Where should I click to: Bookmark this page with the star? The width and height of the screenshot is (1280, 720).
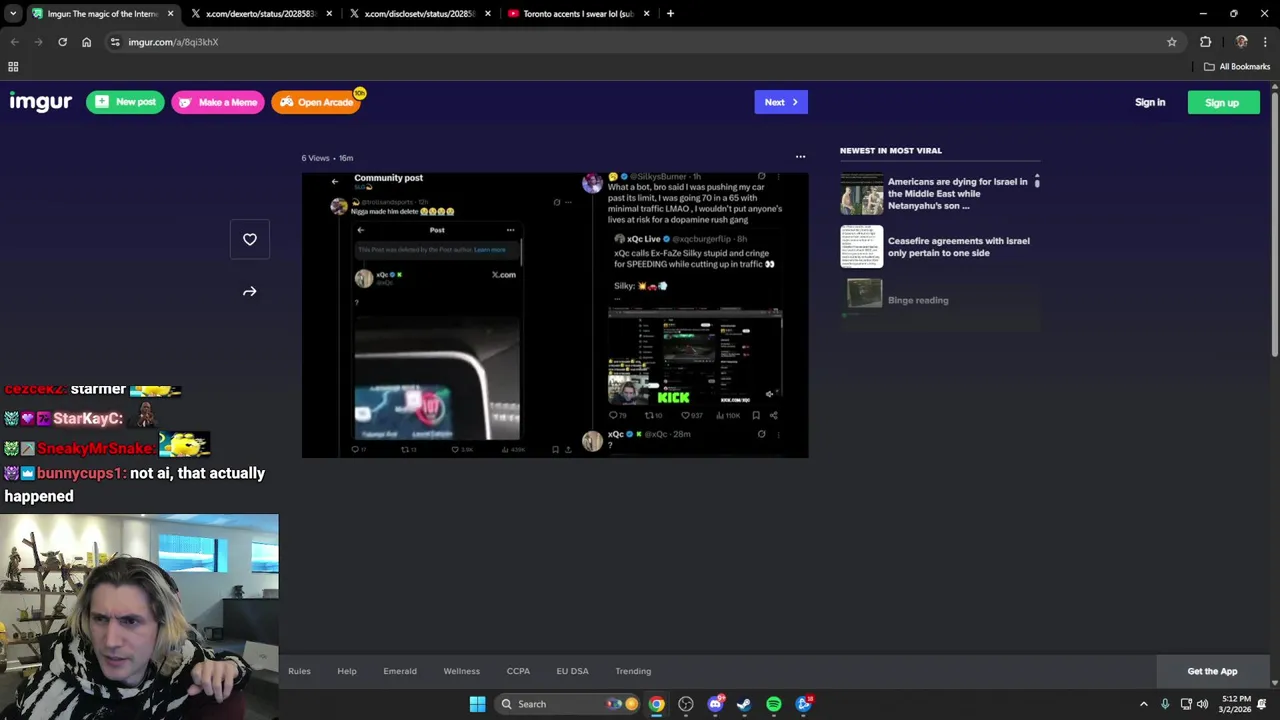click(1172, 42)
